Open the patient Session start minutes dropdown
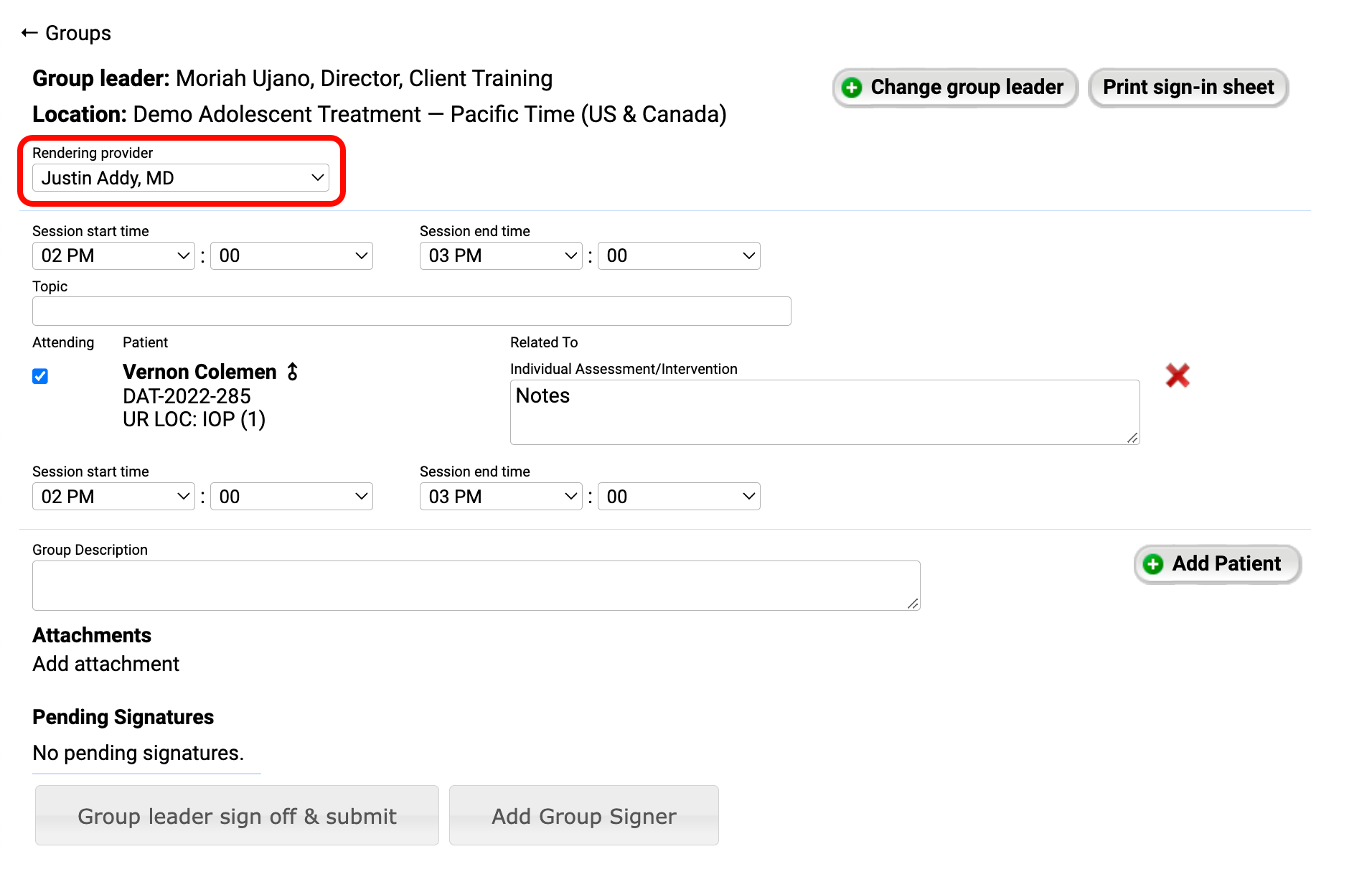Viewport: 1372px width, 877px height. (x=291, y=497)
